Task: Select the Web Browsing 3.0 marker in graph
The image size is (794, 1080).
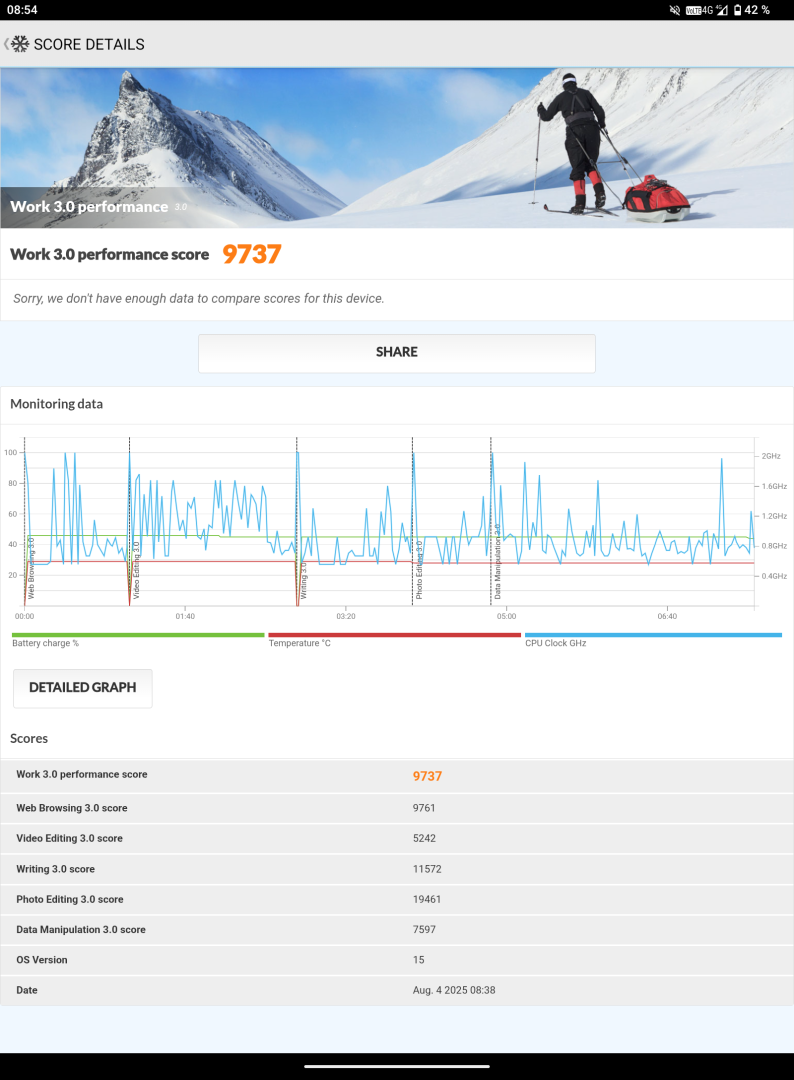Action: click(31, 568)
